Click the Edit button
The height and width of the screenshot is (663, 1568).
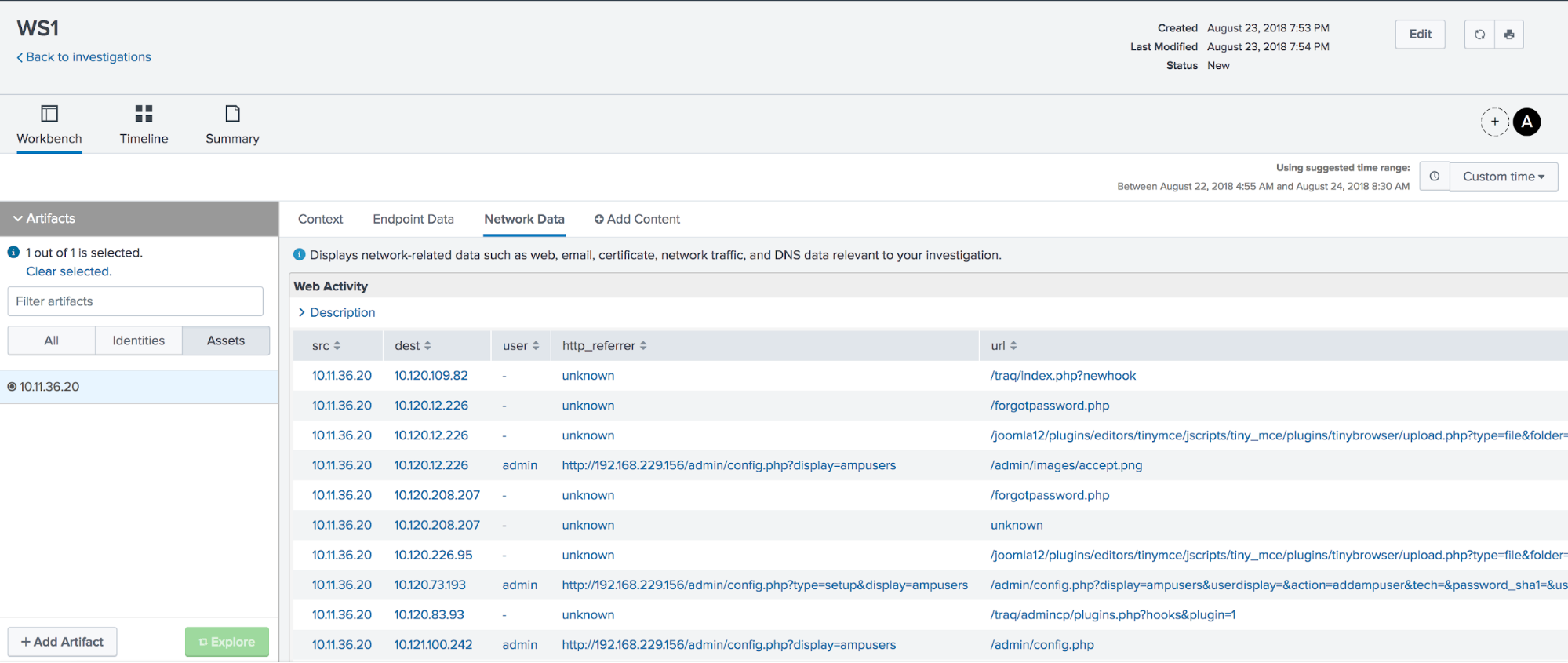pyautogui.click(x=1420, y=35)
